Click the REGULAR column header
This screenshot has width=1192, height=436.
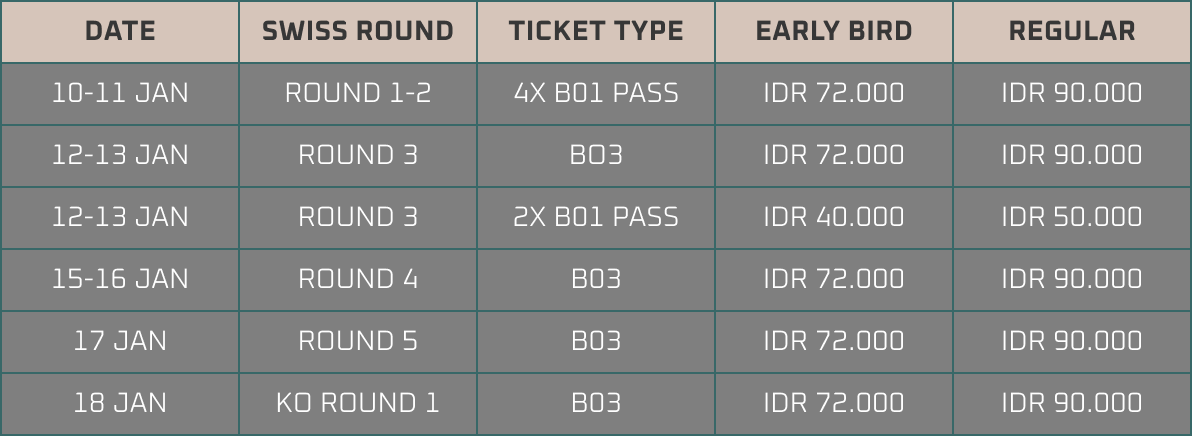1072,31
